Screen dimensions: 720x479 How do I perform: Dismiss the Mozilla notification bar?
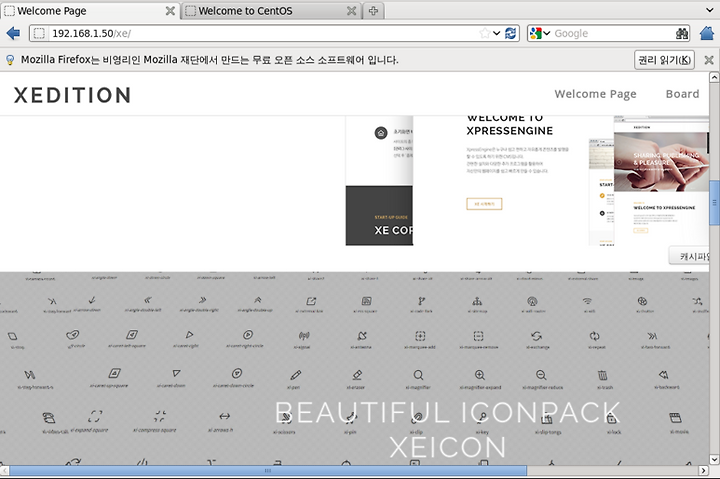coord(709,60)
